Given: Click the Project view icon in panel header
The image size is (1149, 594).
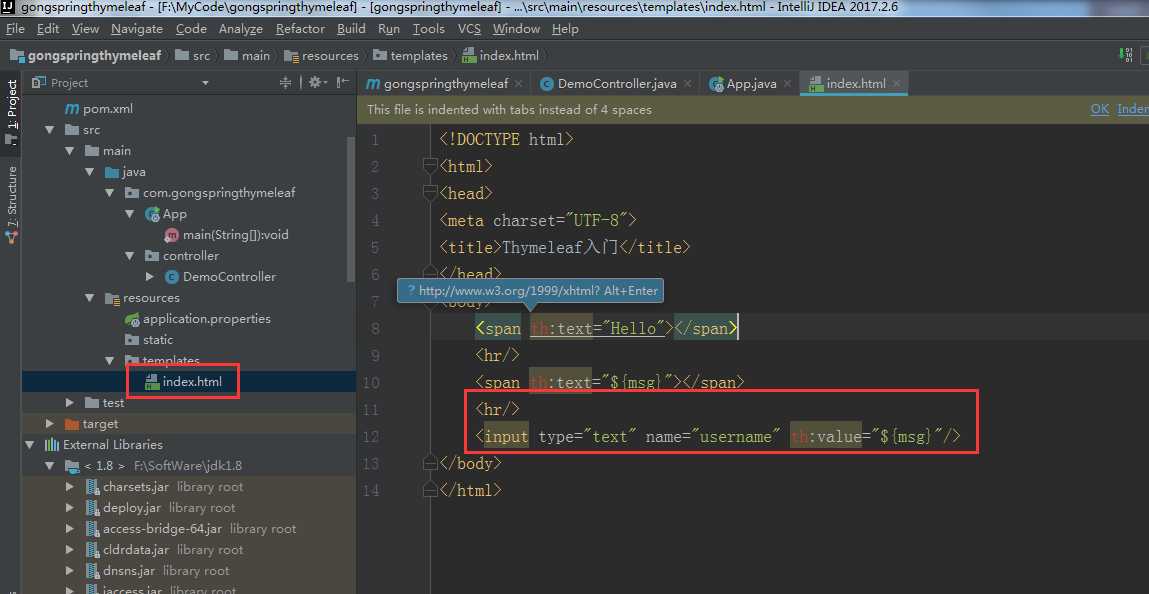Looking at the screenshot, I should [39, 83].
